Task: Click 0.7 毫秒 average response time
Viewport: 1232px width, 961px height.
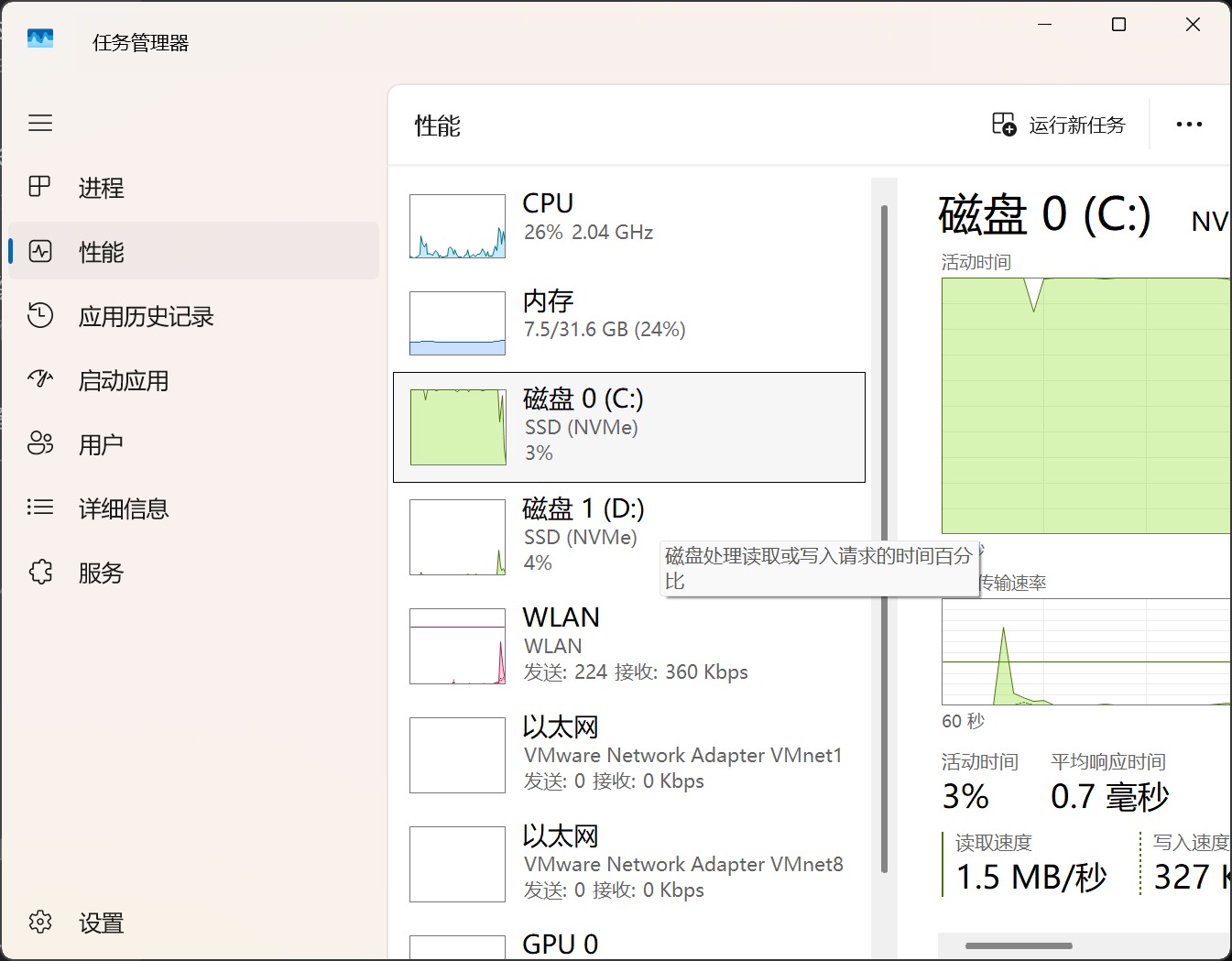Action: click(1110, 797)
